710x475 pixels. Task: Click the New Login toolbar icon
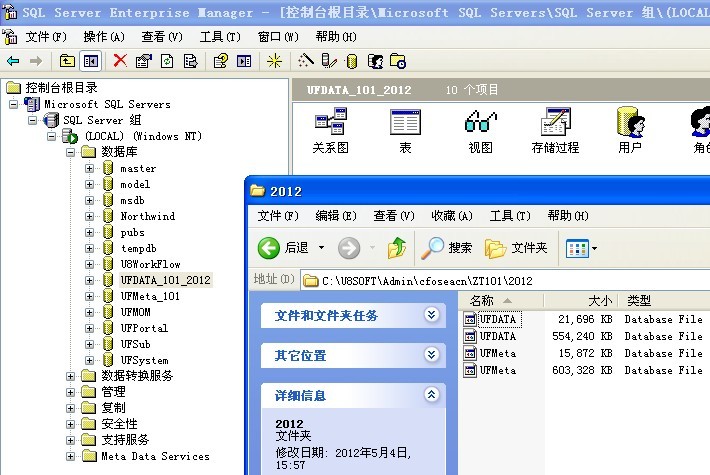coord(375,61)
